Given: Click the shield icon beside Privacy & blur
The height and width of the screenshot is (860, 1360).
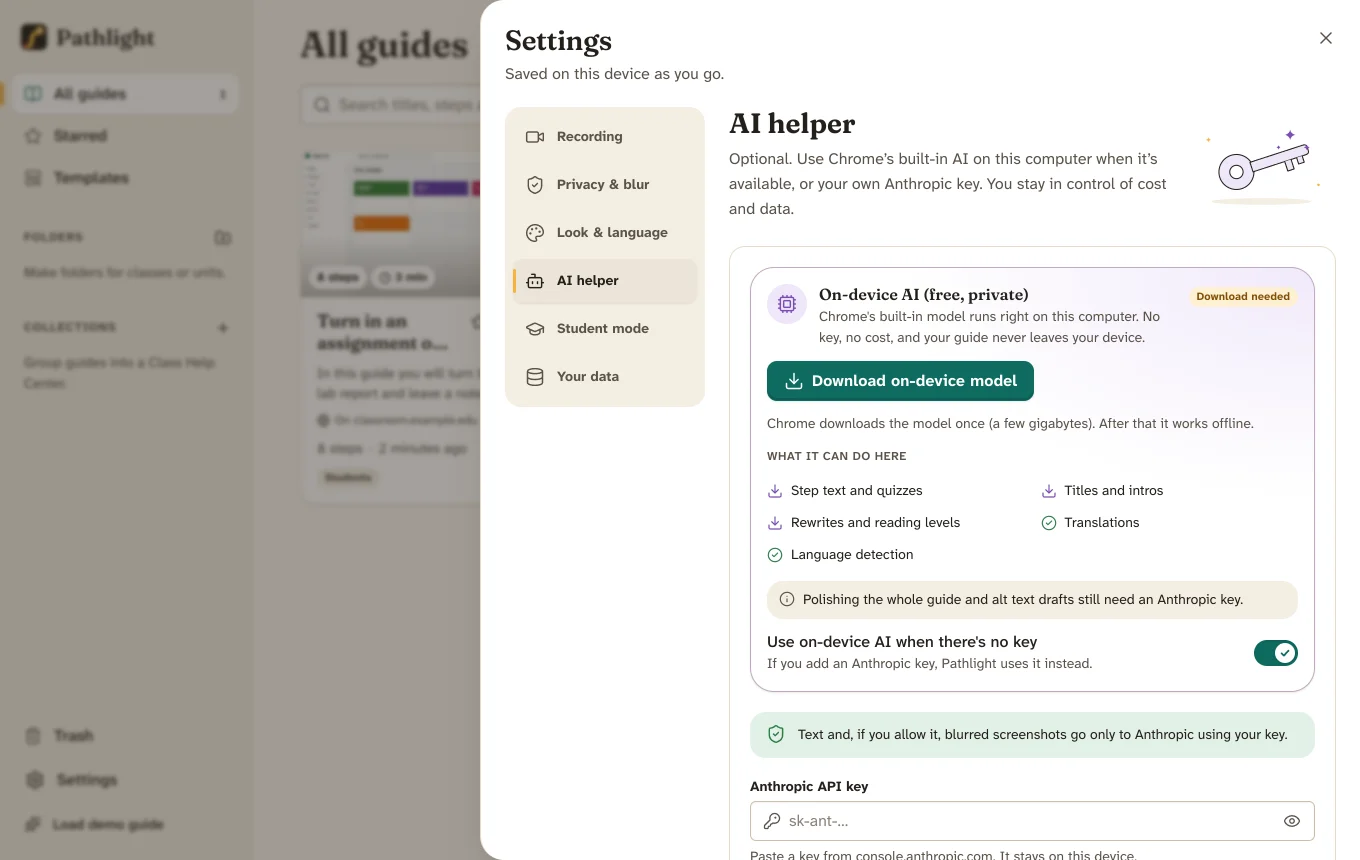Looking at the screenshot, I should (535, 185).
